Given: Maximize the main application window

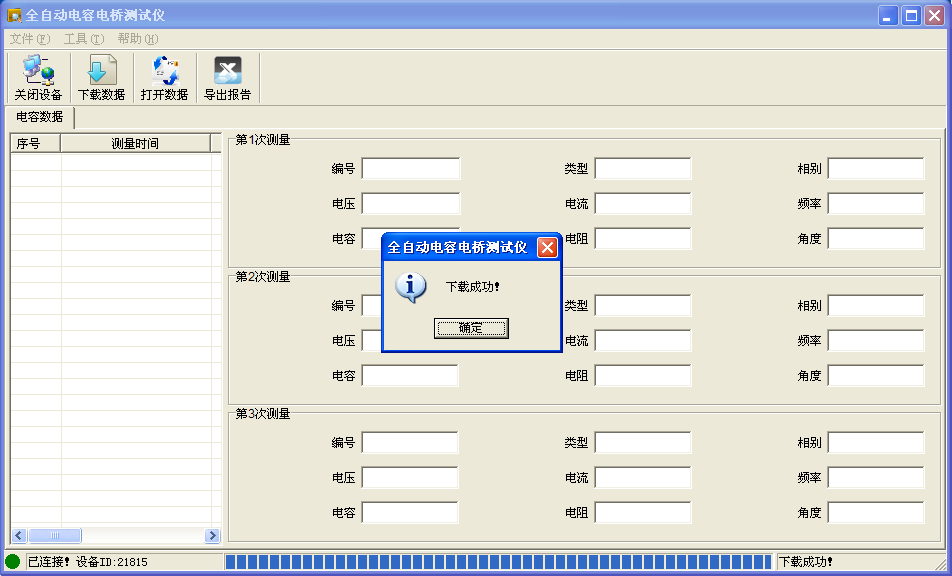Looking at the screenshot, I should pos(911,16).
